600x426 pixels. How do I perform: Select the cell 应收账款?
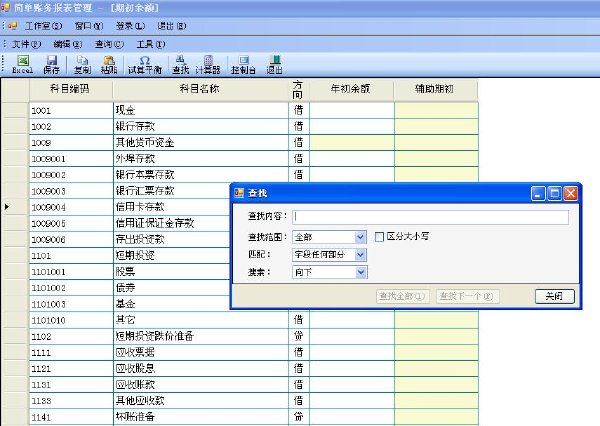(201, 384)
